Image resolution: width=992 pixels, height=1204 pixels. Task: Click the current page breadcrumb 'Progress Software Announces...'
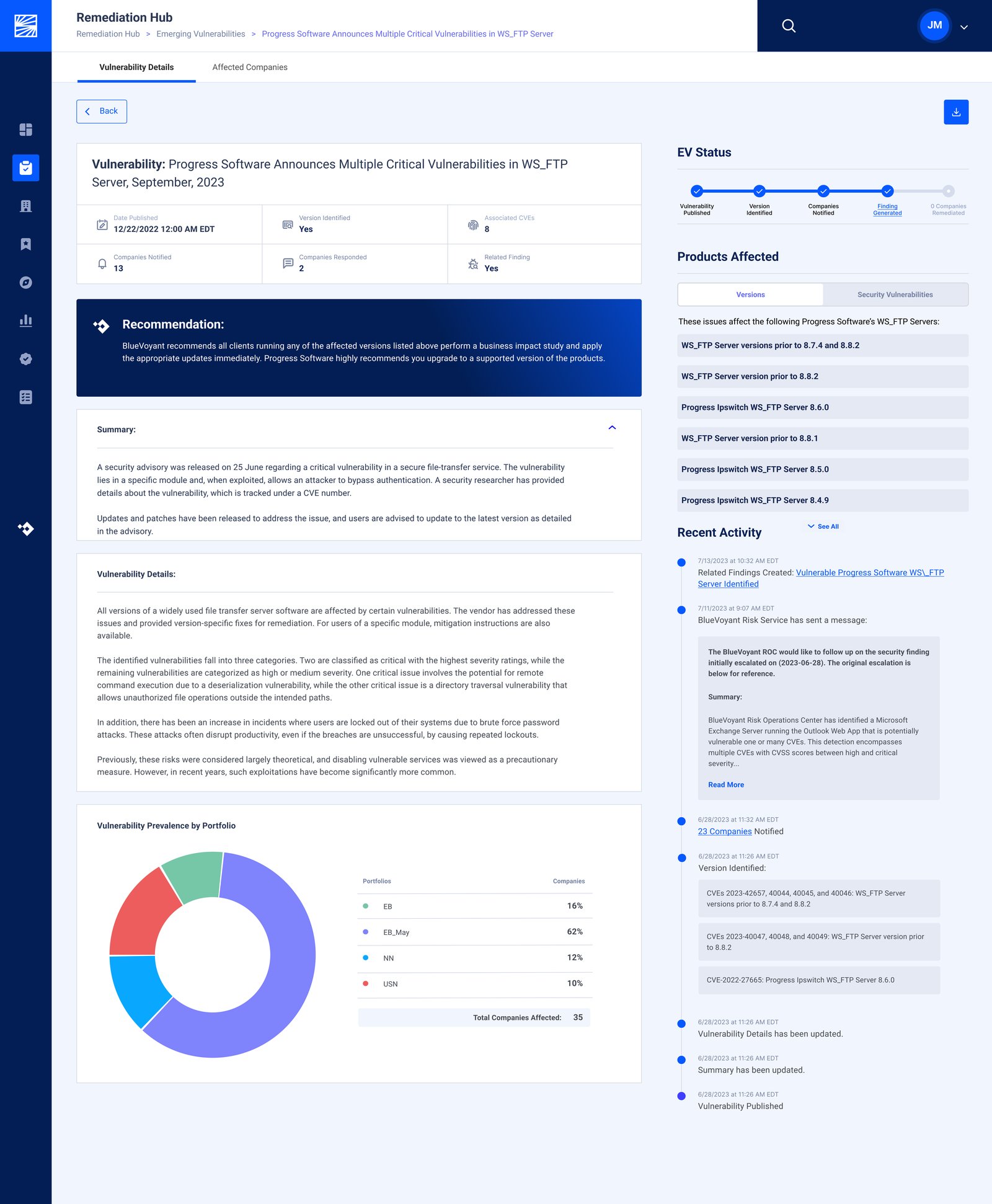(x=407, y=34)
